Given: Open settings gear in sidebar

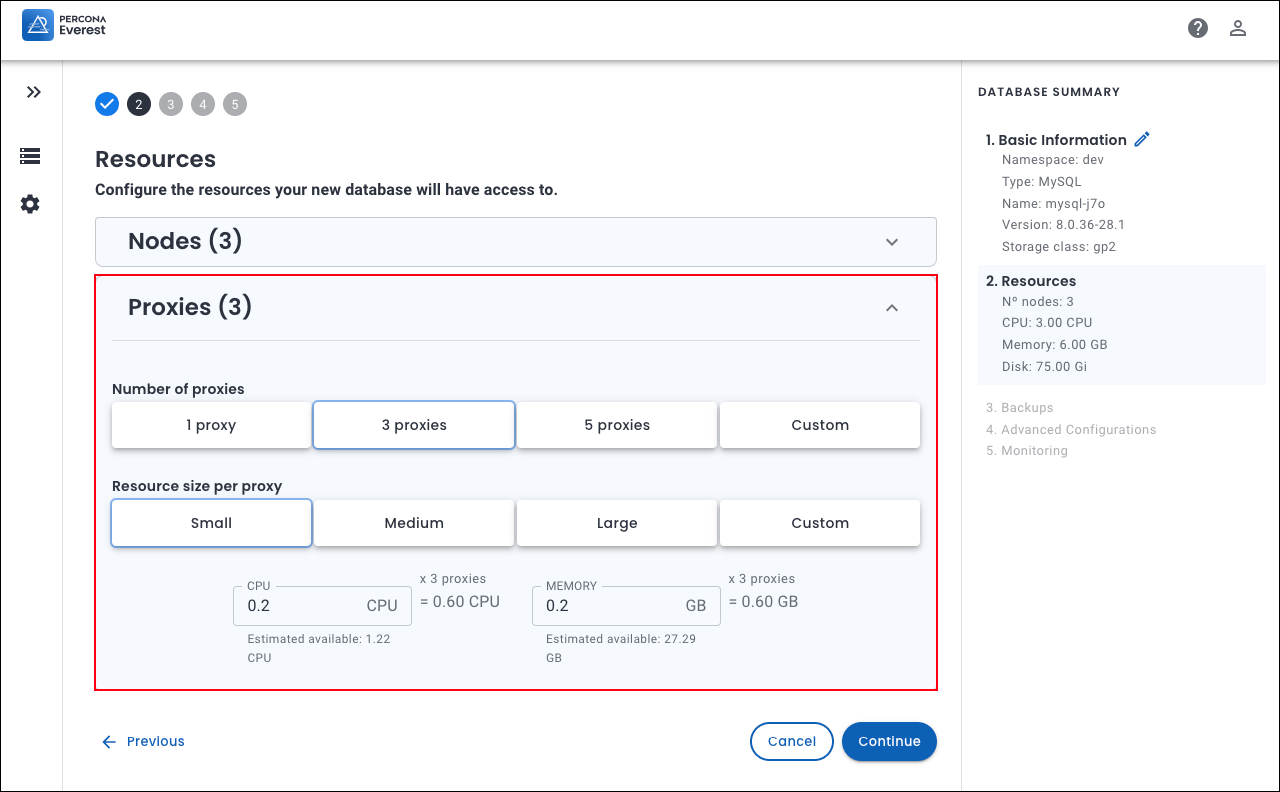Looking at the screenshot, I should coord(30,204).
